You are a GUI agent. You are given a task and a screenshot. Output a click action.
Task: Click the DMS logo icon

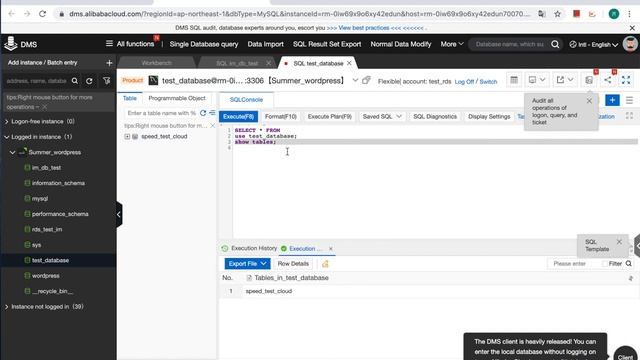click(x=11, y=44)
